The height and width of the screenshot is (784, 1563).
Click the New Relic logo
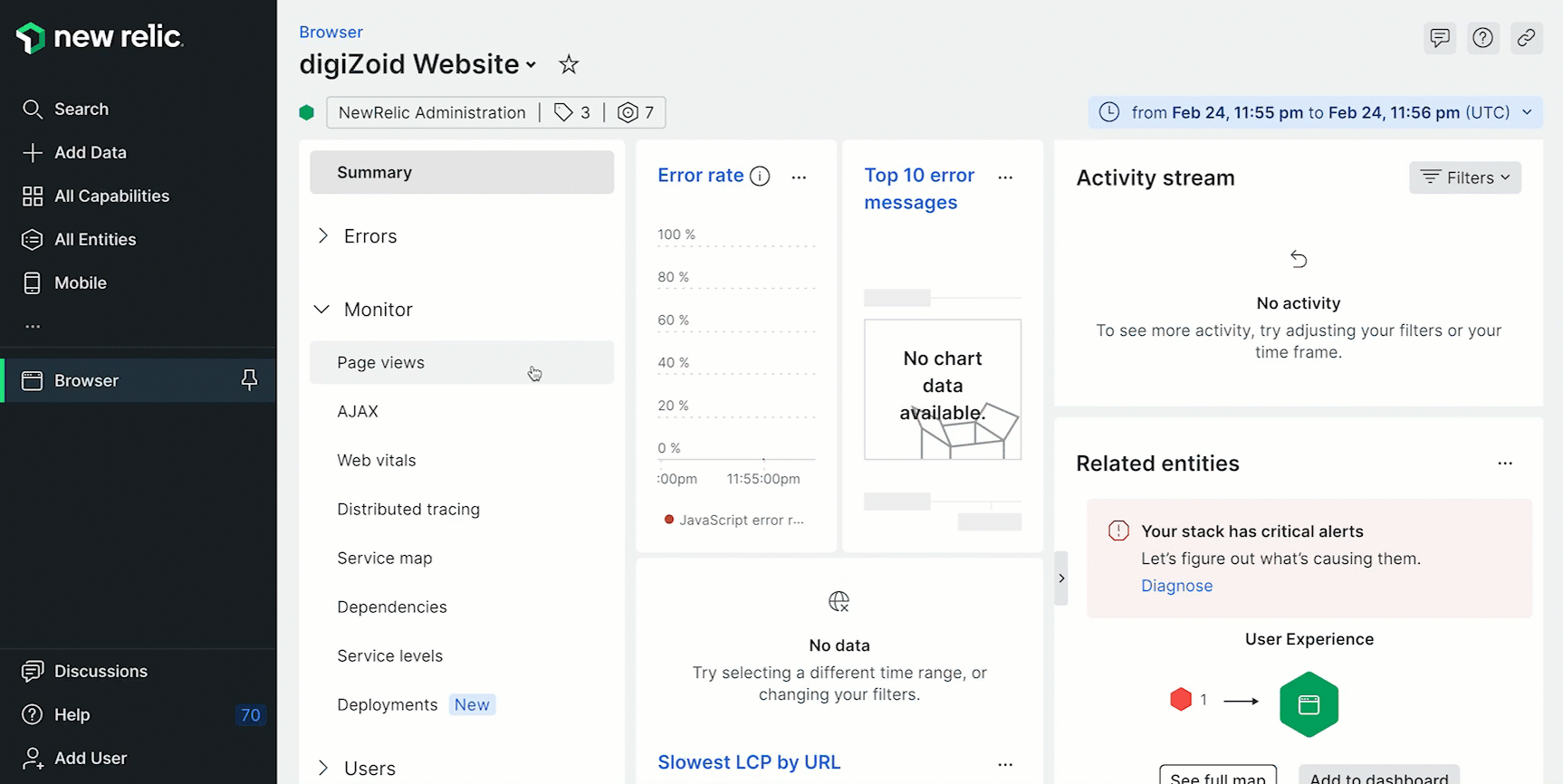point(100,37)
